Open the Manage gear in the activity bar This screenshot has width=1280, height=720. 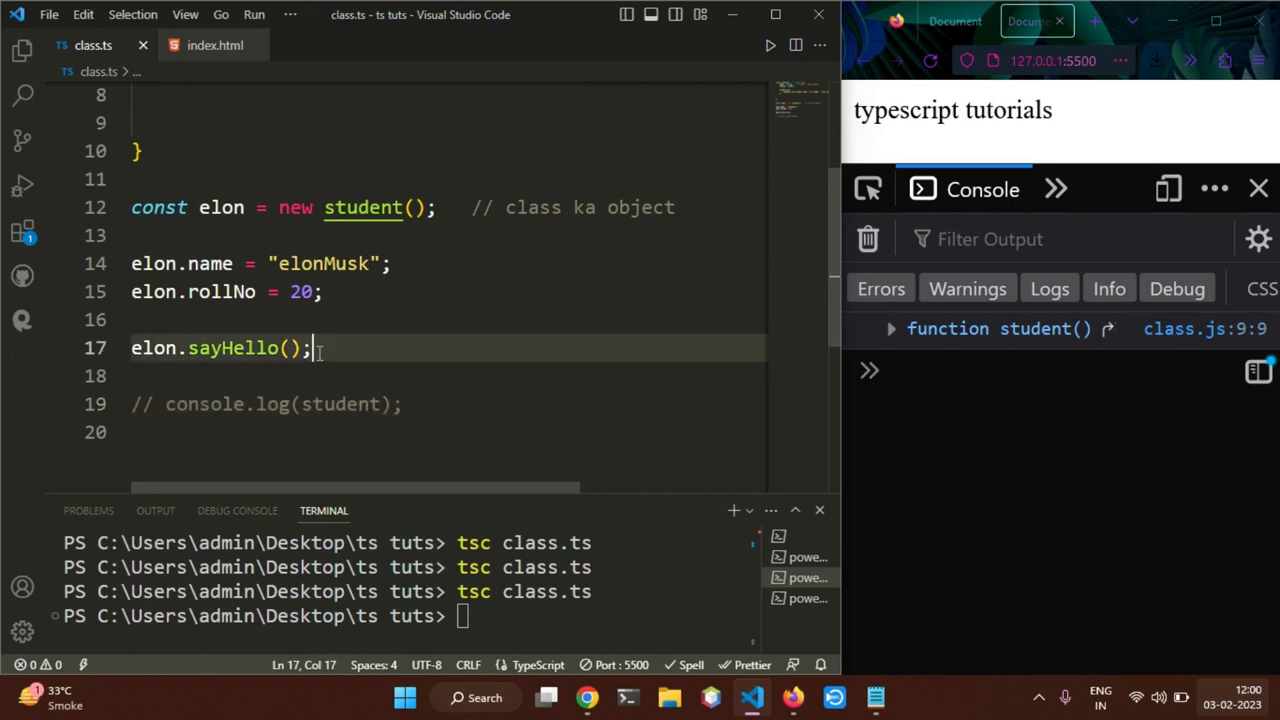(x=22, y=632)
